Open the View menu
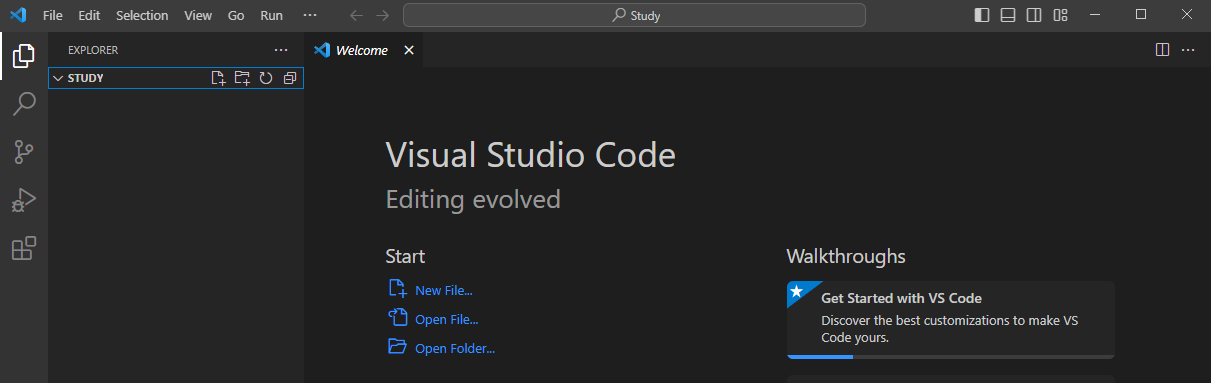The image size is (1211, 383). pos(198,15)
